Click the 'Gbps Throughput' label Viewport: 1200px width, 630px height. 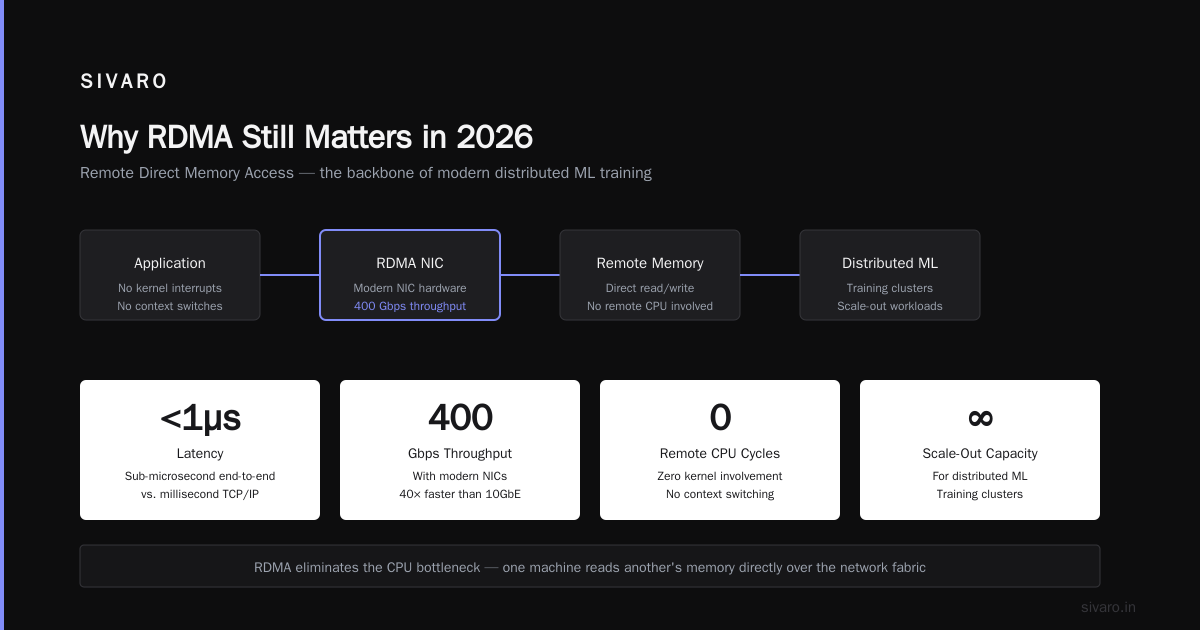coord(460,454)
